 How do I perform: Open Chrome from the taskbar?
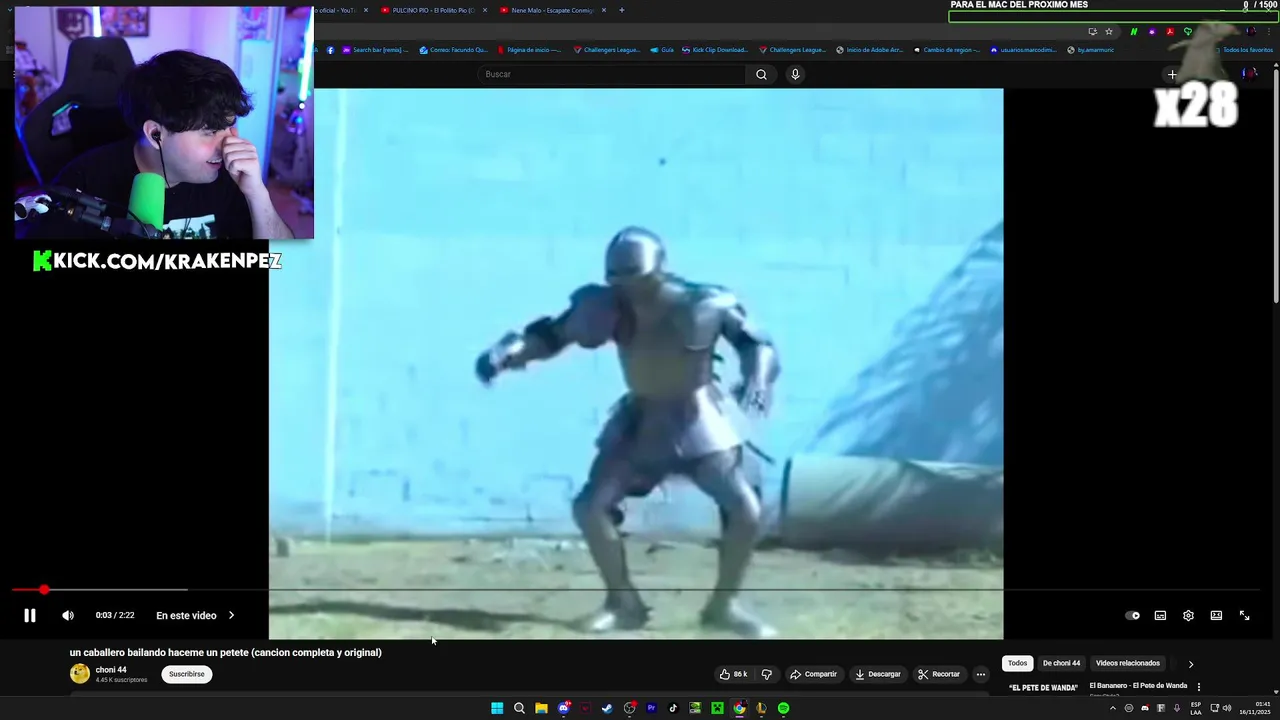pyautogui.click(x=739, y=708)
